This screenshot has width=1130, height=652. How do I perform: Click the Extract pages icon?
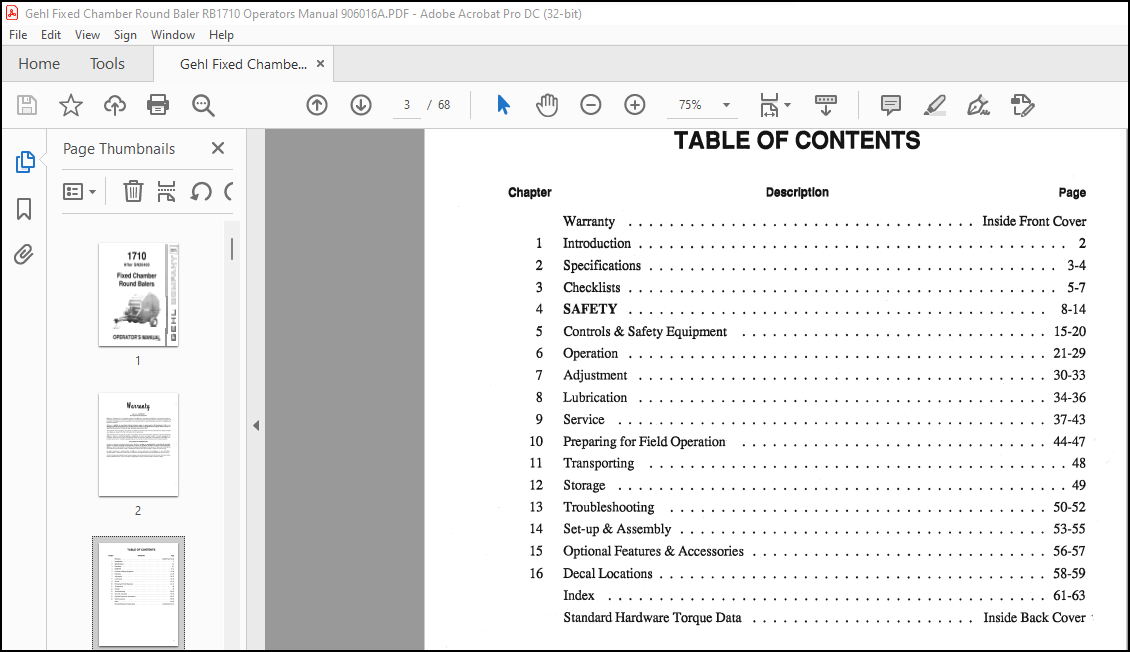point(166,192)
